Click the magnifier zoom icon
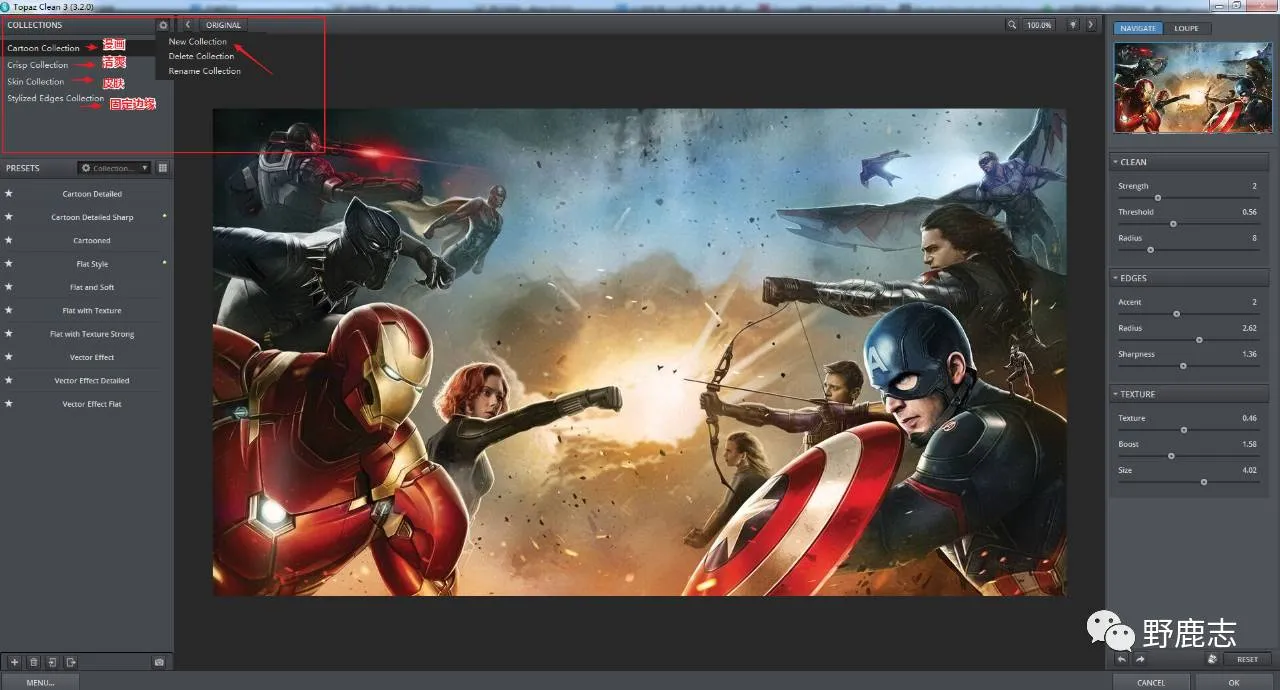 pos(1012,25)
